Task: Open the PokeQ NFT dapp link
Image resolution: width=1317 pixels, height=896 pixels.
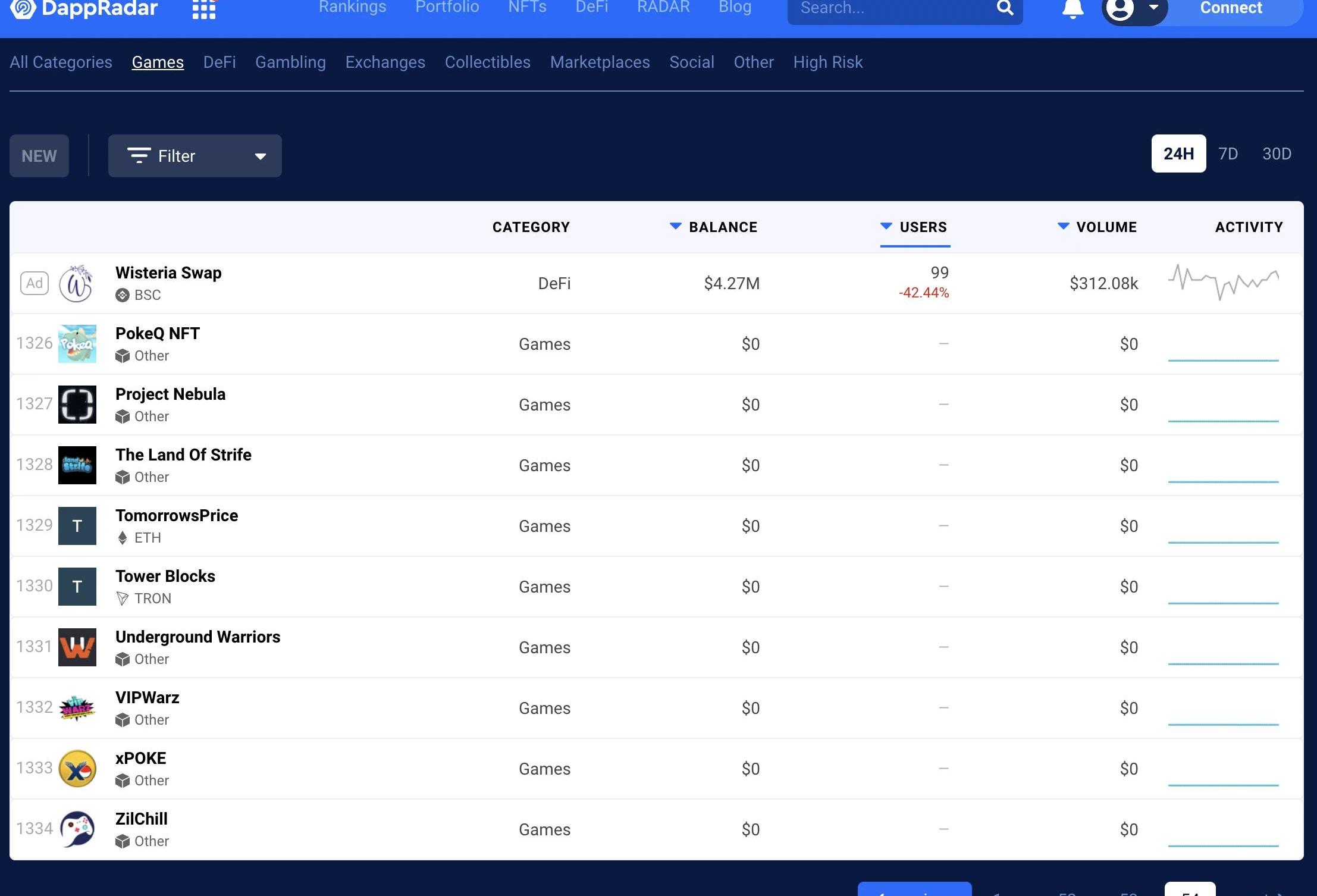Action: tap(158, 333)
